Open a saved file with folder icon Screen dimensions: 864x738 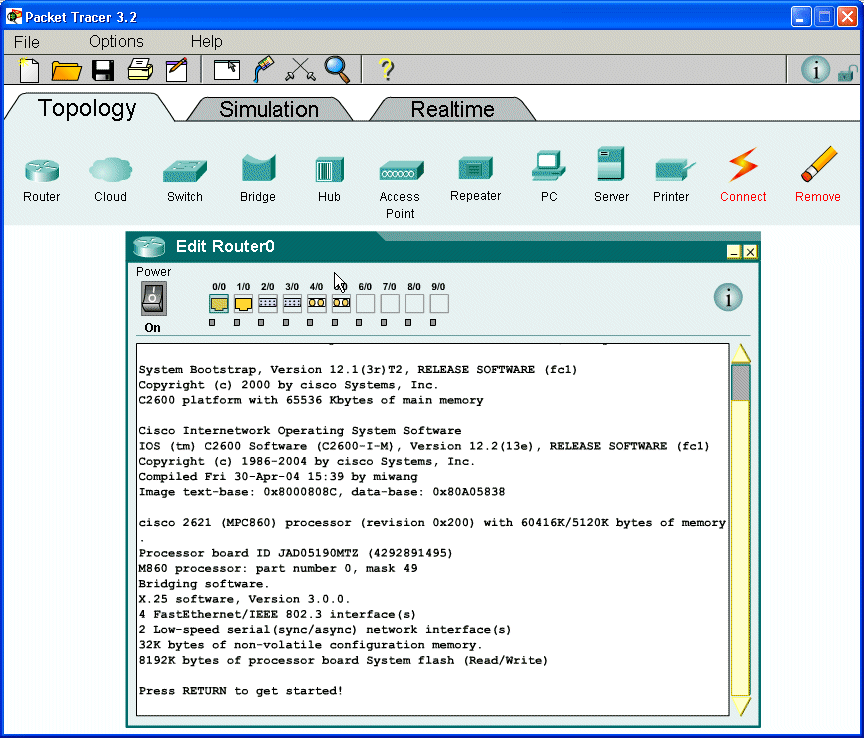pos(66,71)
